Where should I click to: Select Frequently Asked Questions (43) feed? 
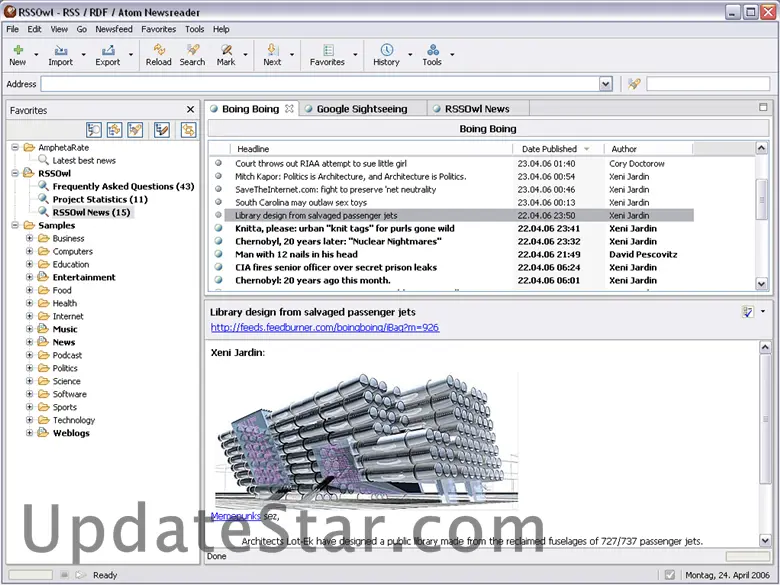click(x=123, y=186)
